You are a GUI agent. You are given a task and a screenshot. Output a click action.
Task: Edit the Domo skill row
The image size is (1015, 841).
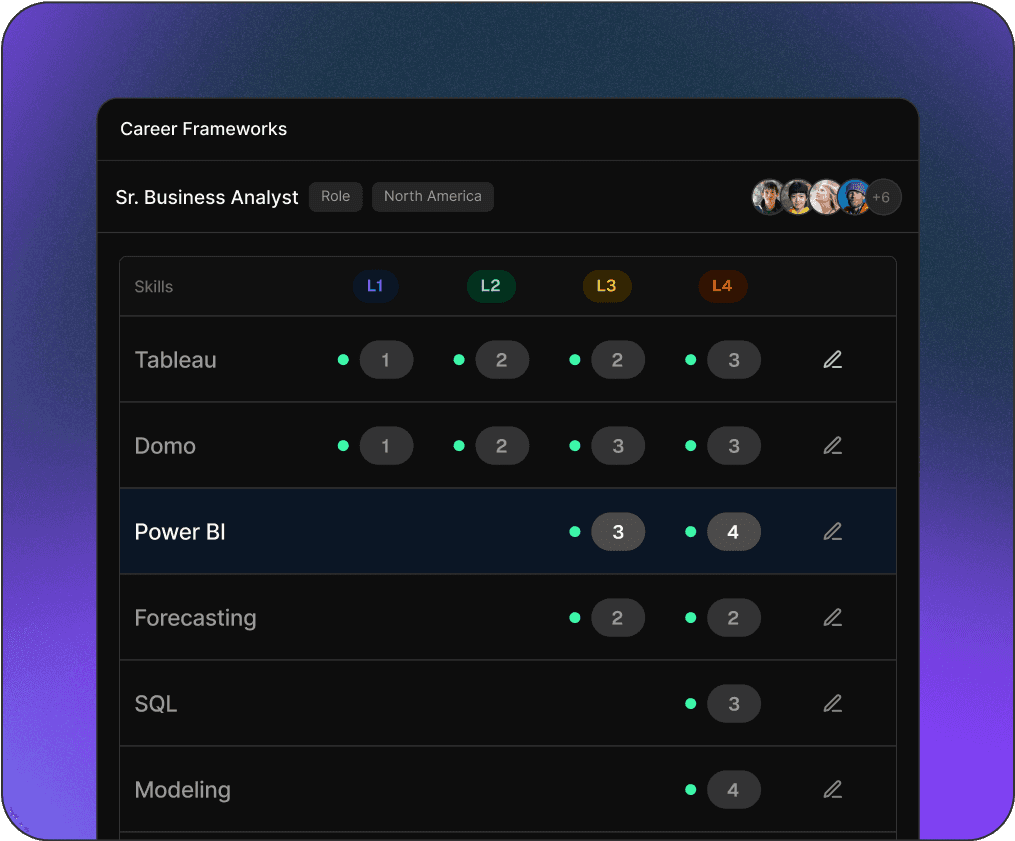pos(832,446)
